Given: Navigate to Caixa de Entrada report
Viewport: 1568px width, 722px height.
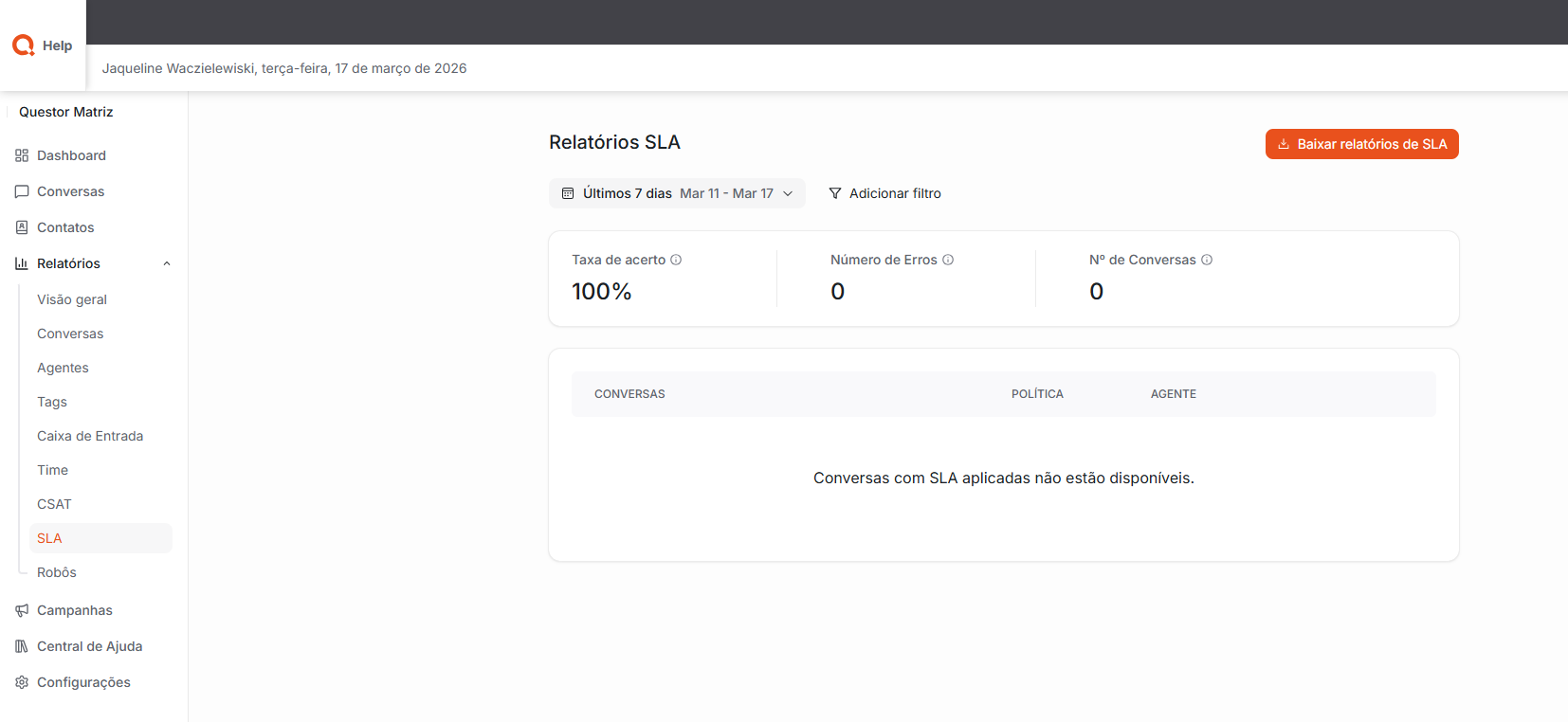Looking at the screenshot, I should 90,436.
